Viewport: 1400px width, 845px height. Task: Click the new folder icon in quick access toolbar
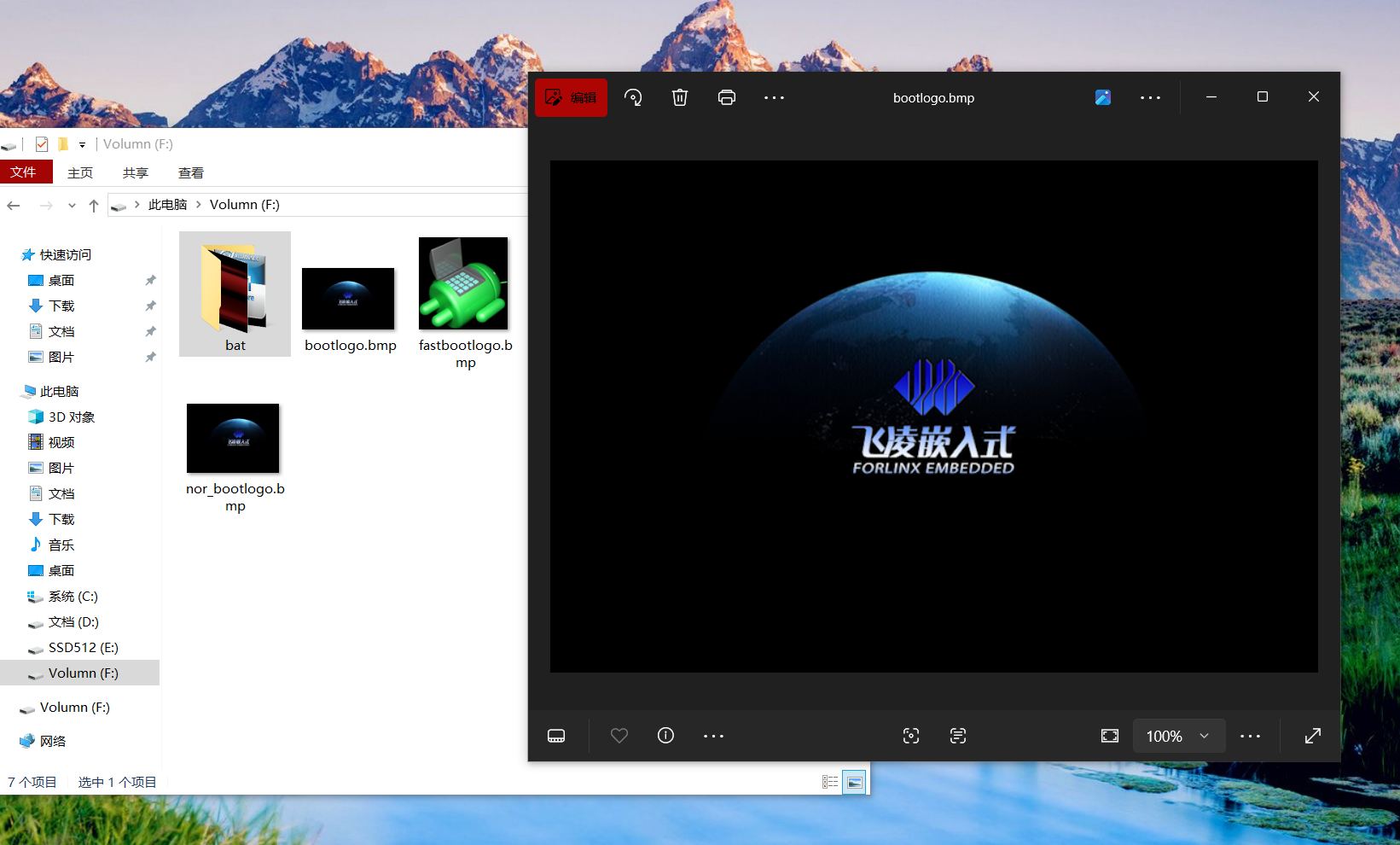click(x=62, y=144)
